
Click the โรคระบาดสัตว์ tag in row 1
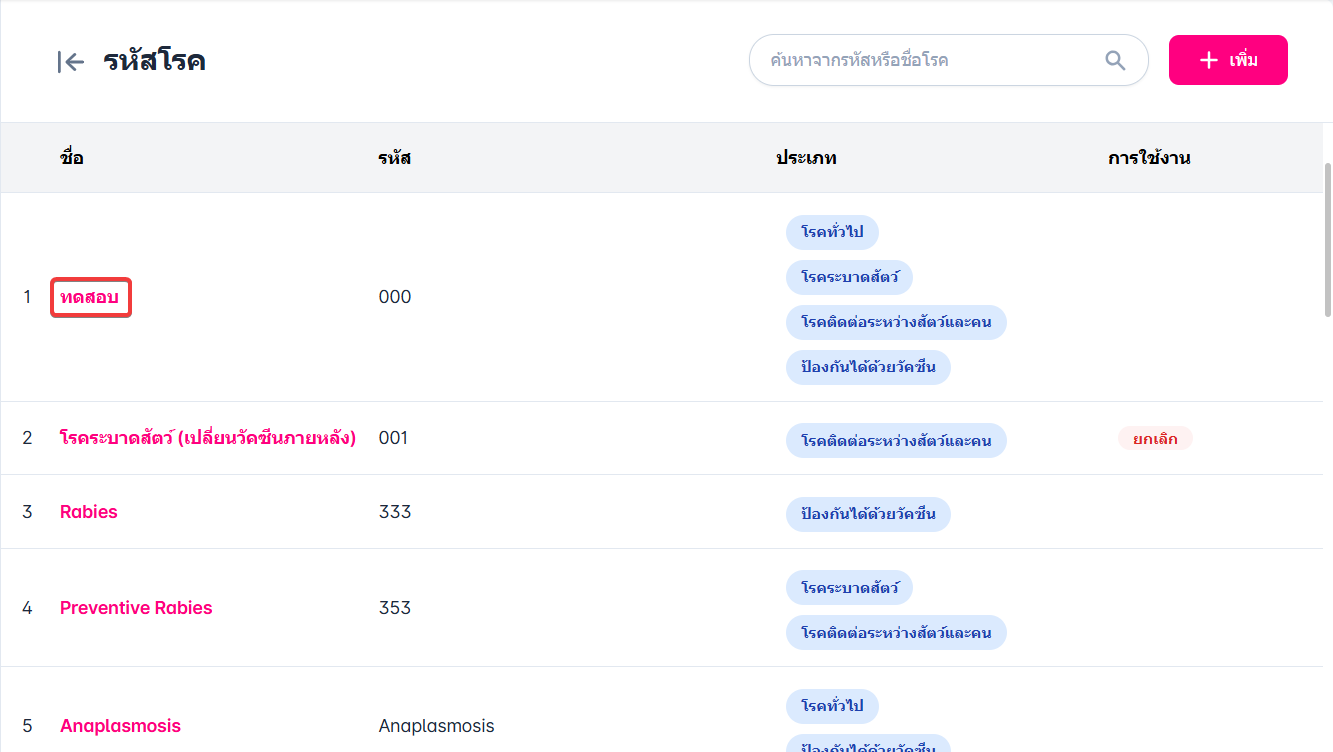(x=849, y=278)
